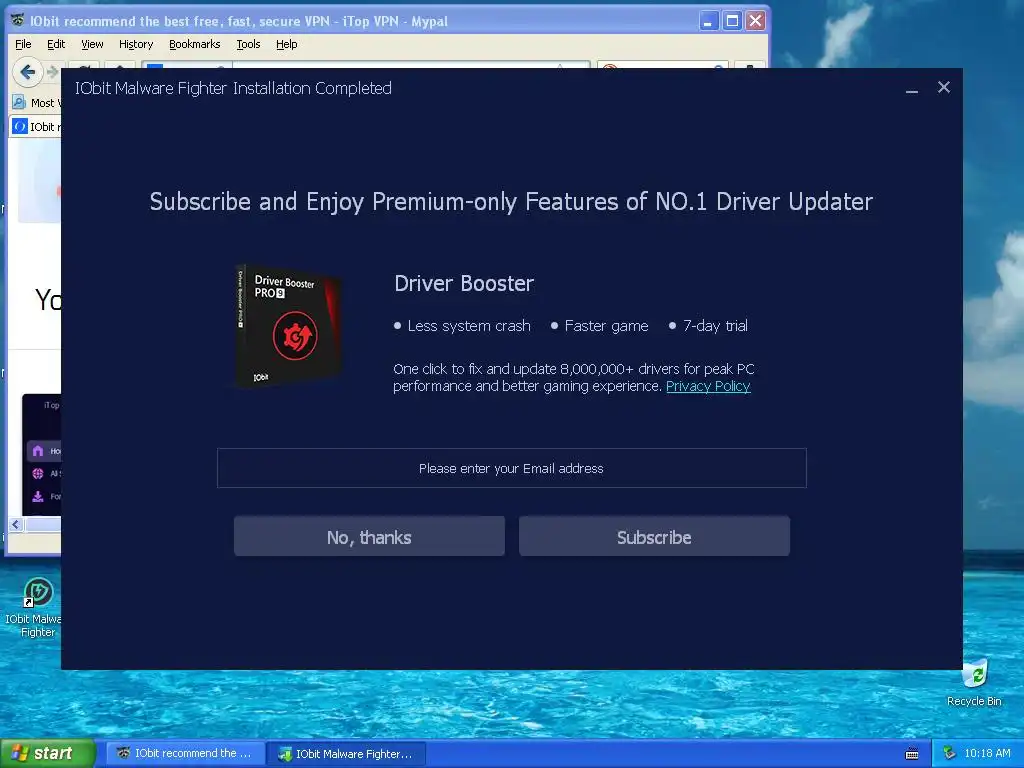Screen dimensions: 1024x768
Task: Open the Bookmarks menu in Mypal
Action: click(x=195, y=44)
